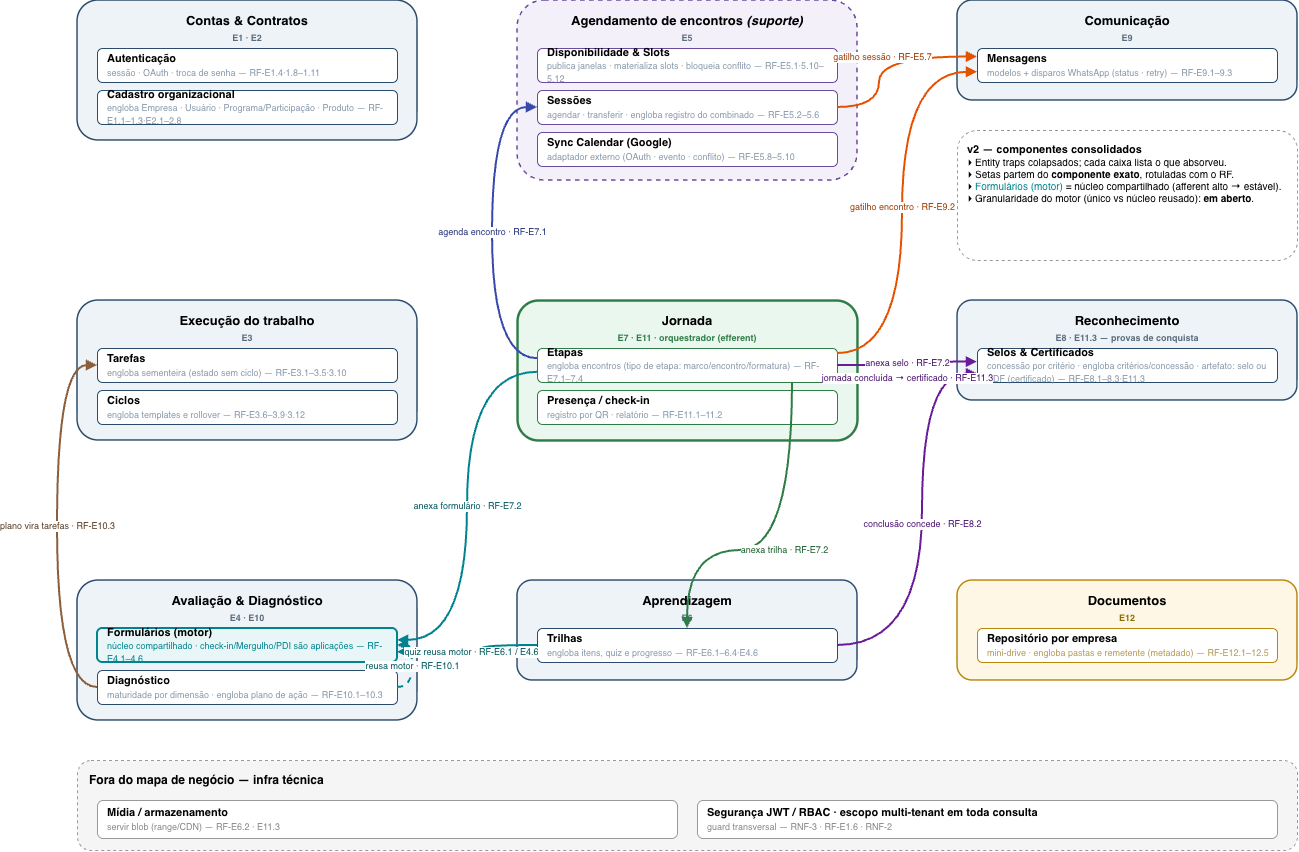
Task: Click the E9 tag under Comunicação
Action: [1127, 38]
